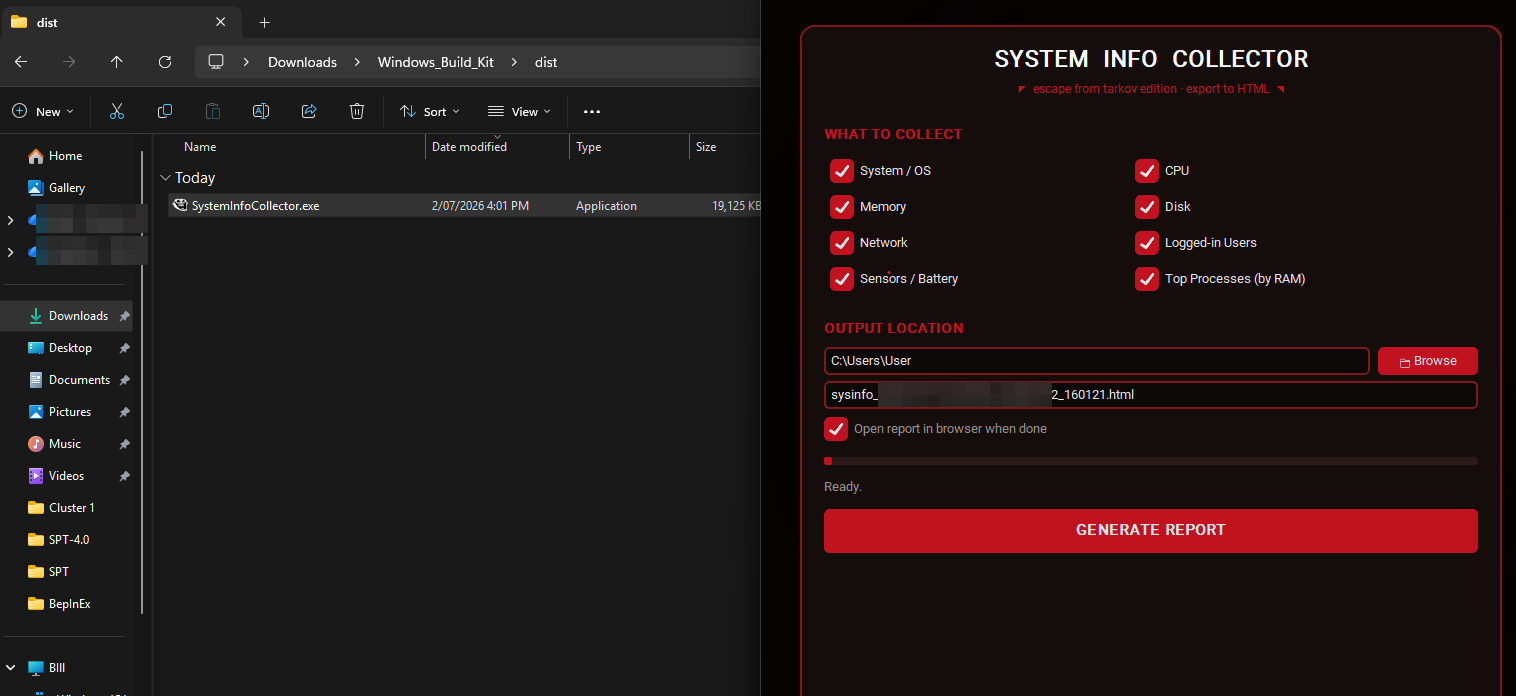The image size is (1516, 696).
Task: Click Downloads in address breadcrumb
Action: [x=302, y=62]
